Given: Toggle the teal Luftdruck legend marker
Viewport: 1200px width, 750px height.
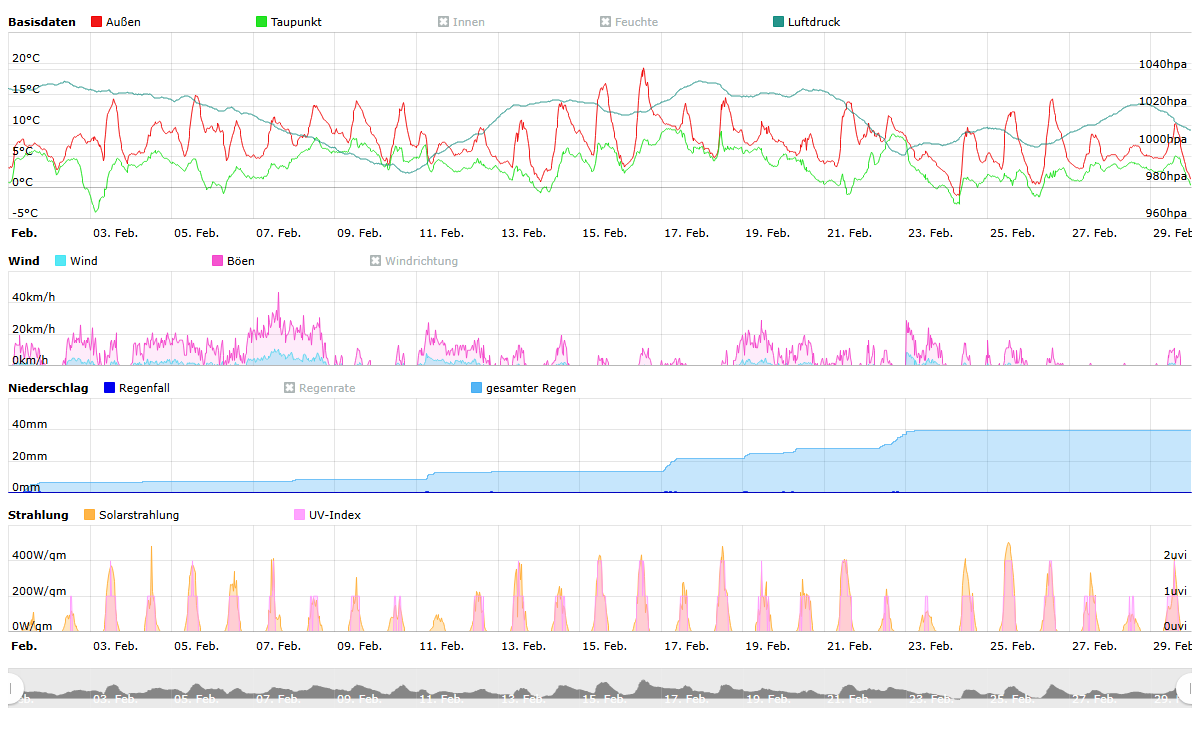Looking at the screenshot, I should [779, 22].
